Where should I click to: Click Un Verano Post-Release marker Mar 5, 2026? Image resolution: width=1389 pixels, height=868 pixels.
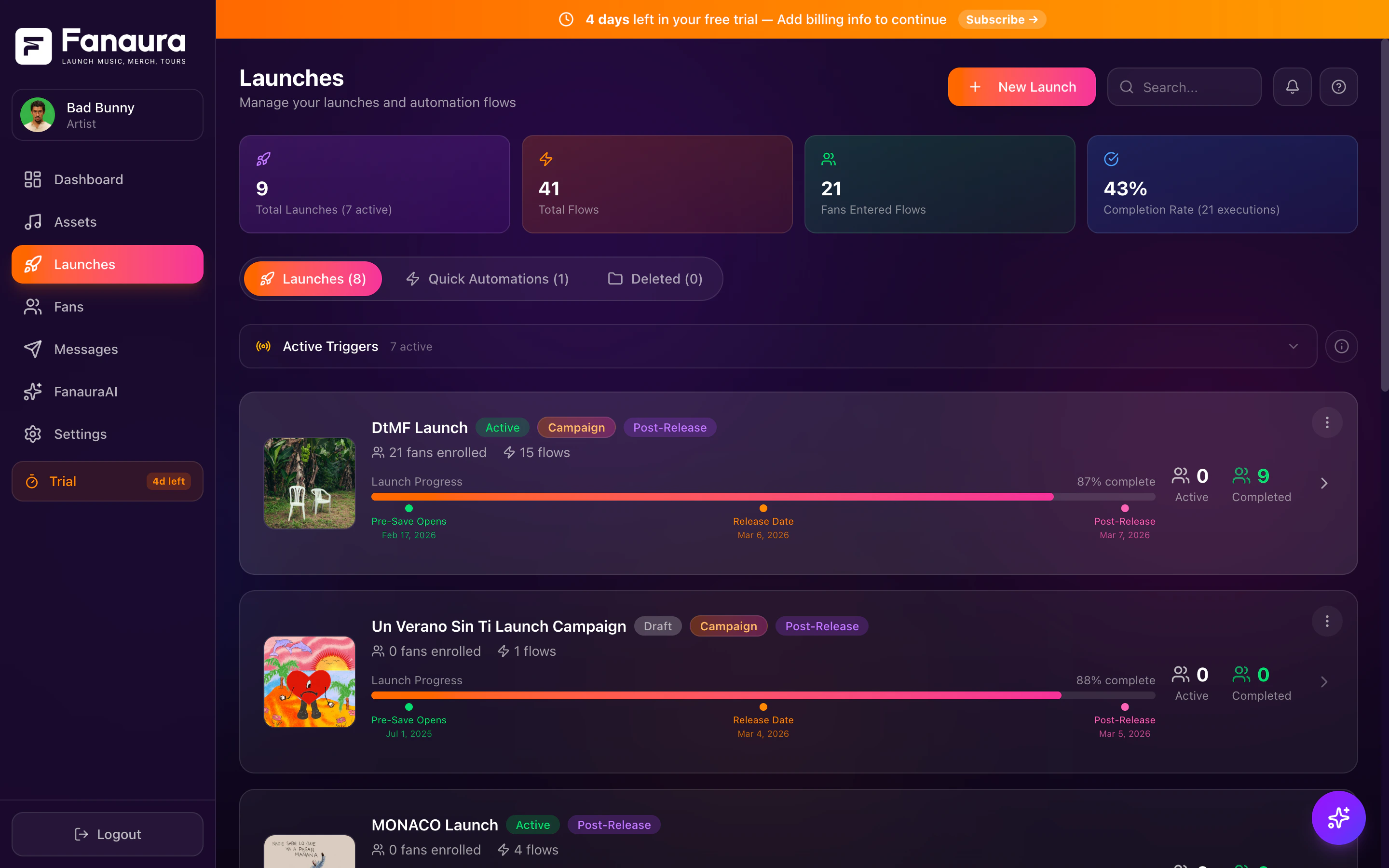pos(1124,721)
